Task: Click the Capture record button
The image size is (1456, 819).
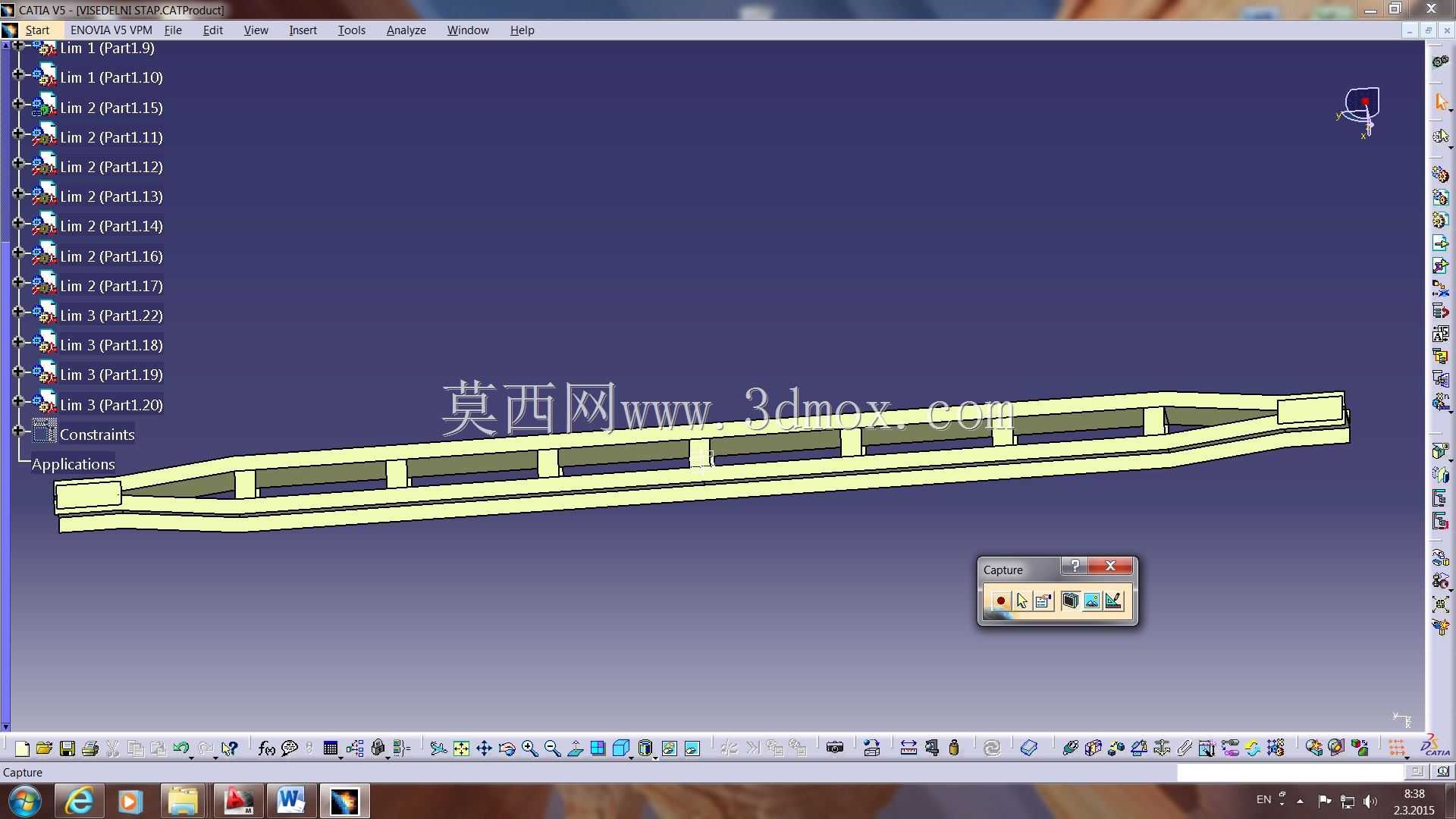Action: 1000,601
